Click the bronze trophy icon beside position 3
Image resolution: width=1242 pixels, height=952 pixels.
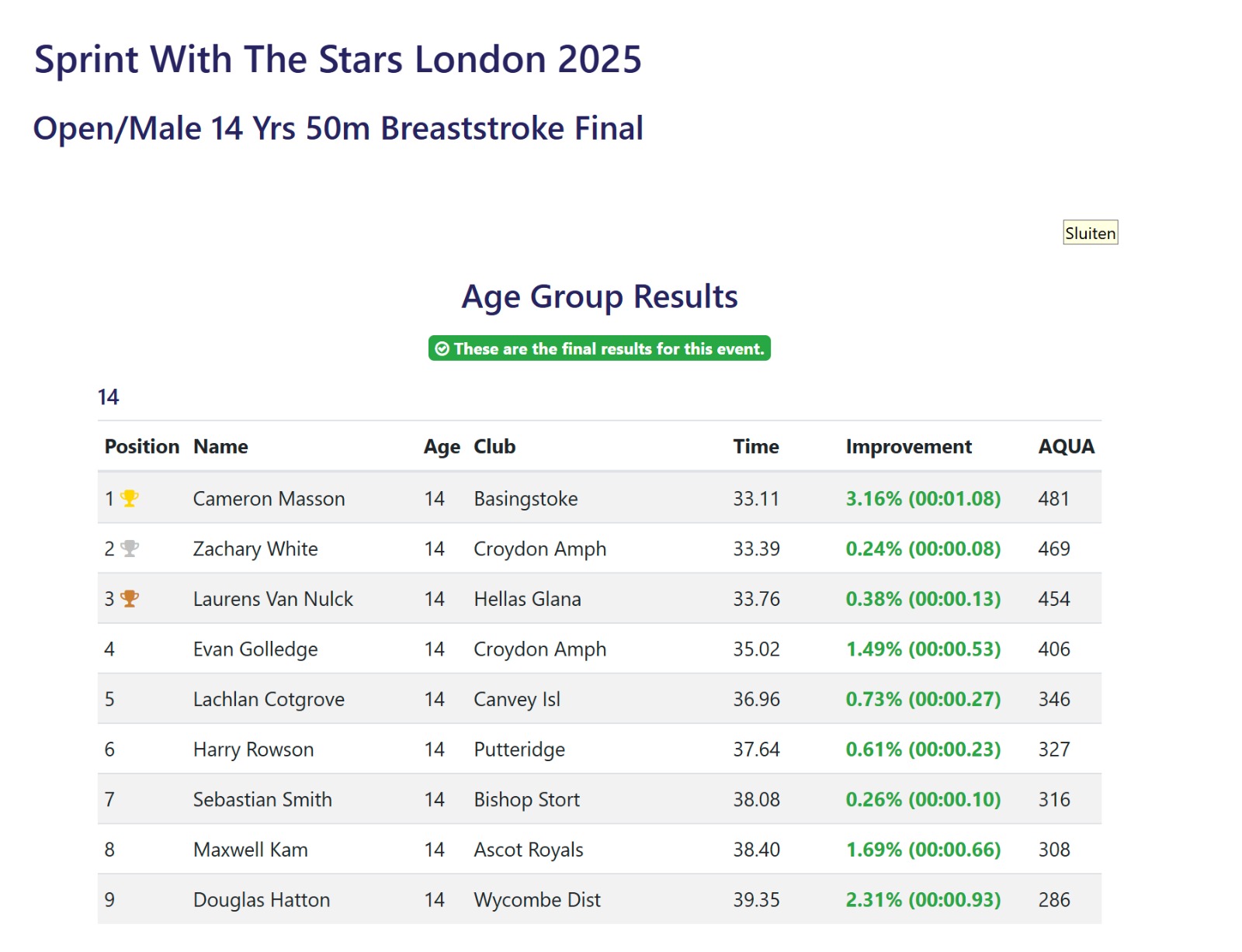pyautogui.click(x=130, y=598)
